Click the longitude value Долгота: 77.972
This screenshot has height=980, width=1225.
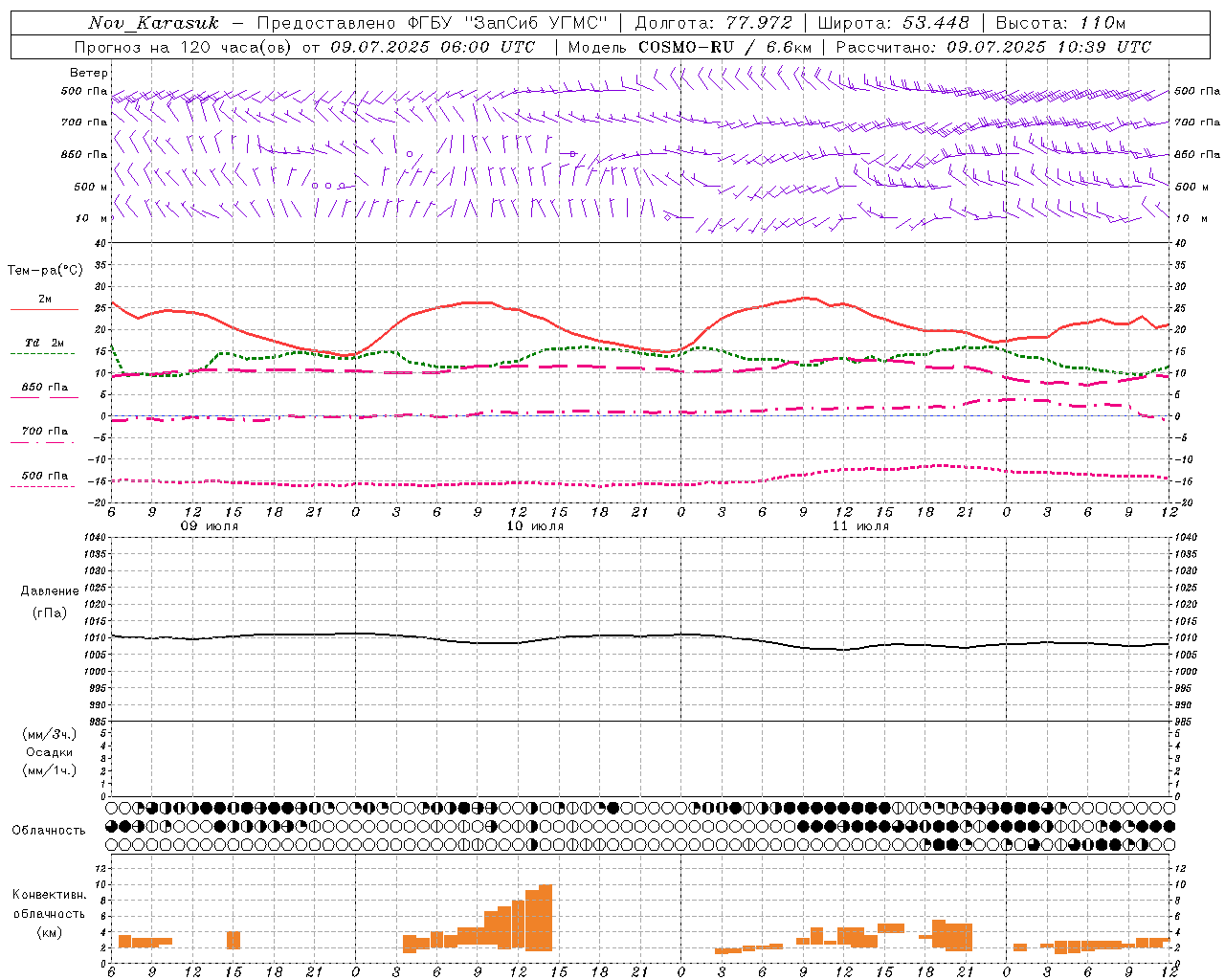pos(714,23)
